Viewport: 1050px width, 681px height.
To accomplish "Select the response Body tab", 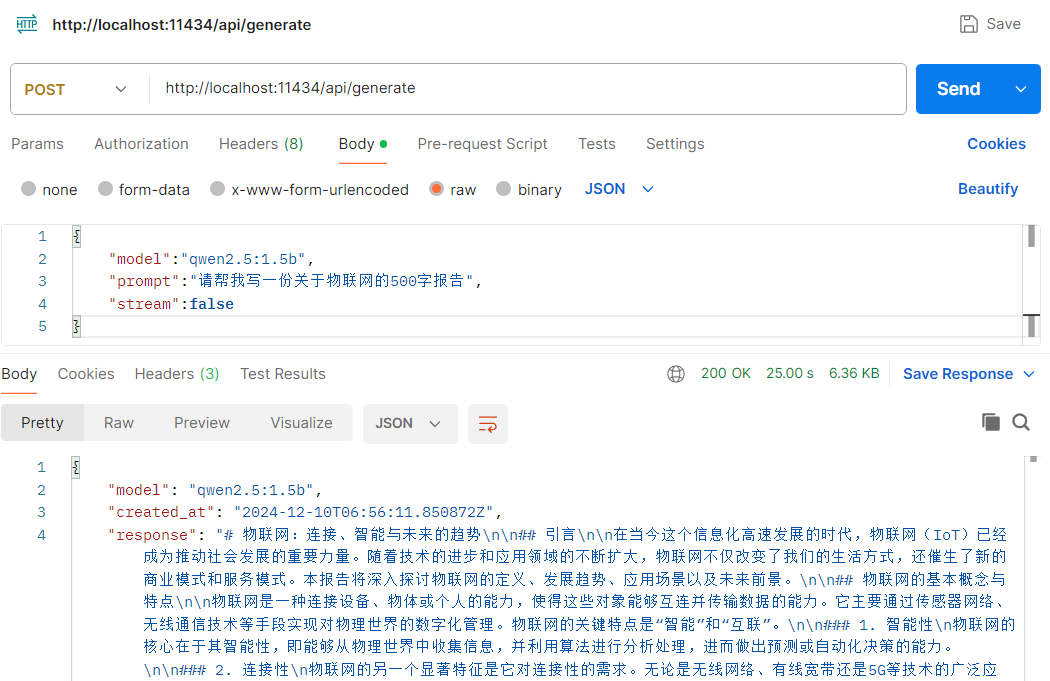I will [19, 374].
